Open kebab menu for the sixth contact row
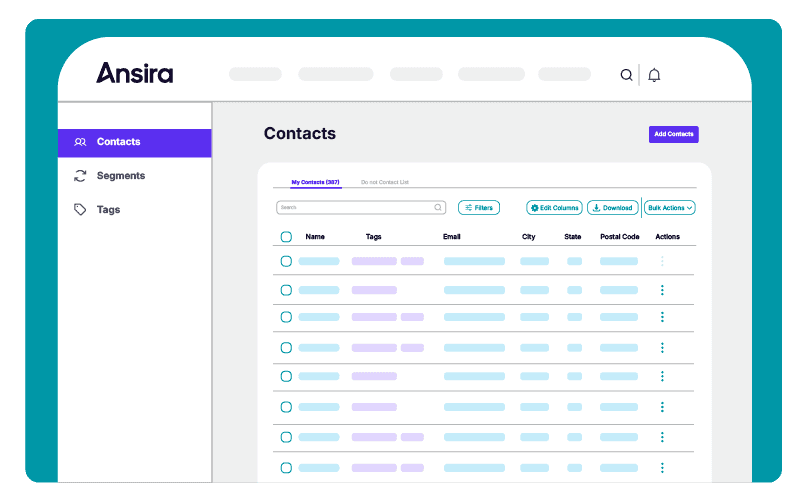The image size is (801, 502). [x=662, y=407]
